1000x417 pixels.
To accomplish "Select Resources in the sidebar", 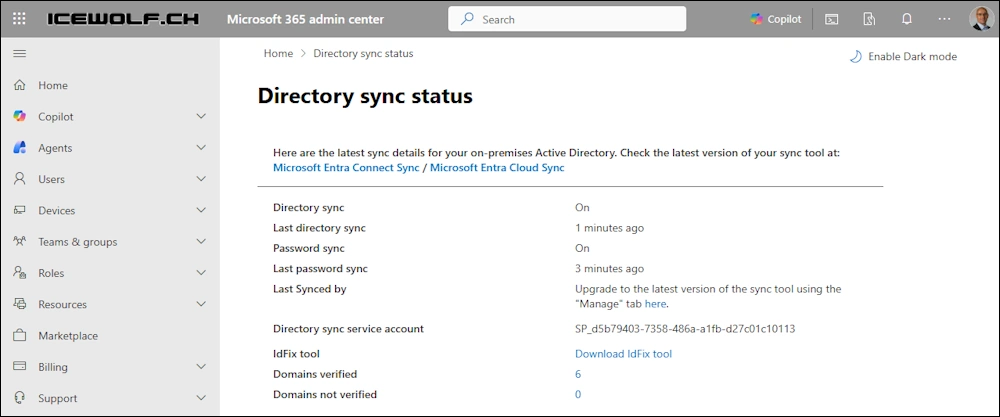I will click(62, 305).
